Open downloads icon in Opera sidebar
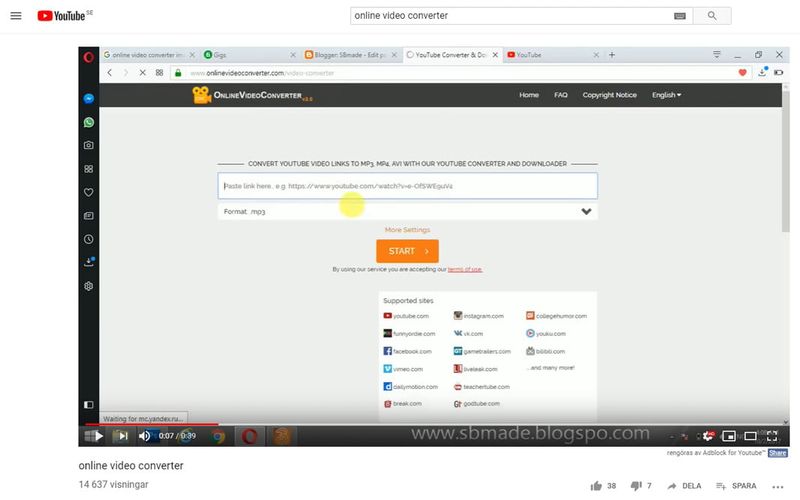 click(89, 262)
